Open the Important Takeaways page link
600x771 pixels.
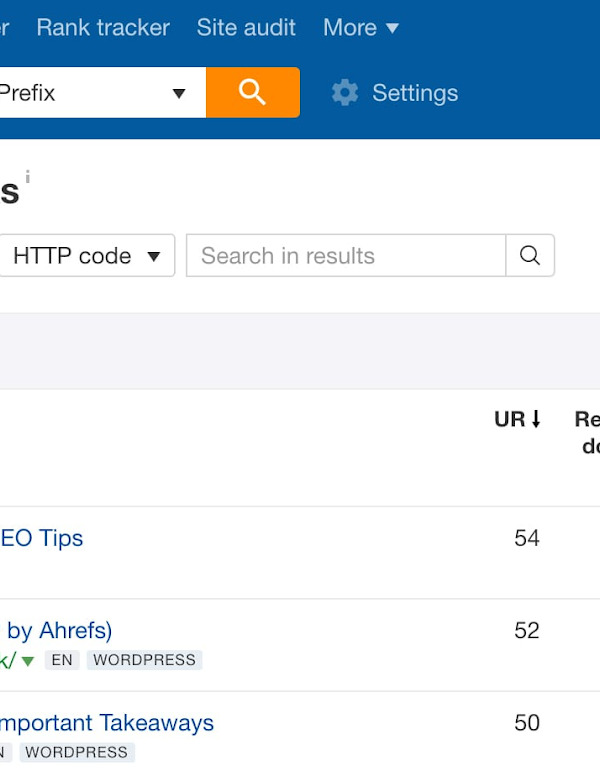click(x=107, y=723)
